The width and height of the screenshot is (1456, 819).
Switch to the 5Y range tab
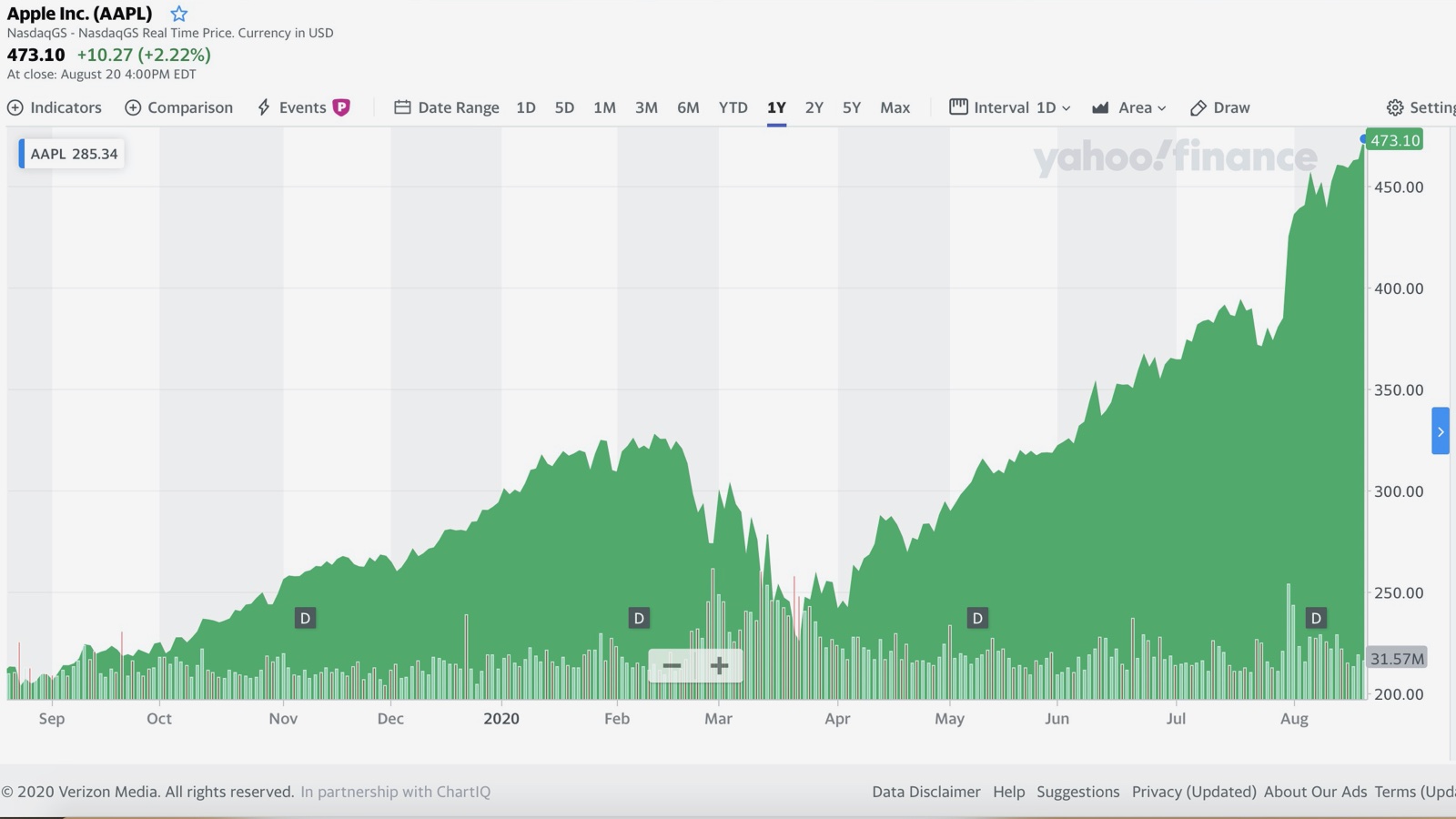[851, 107]
